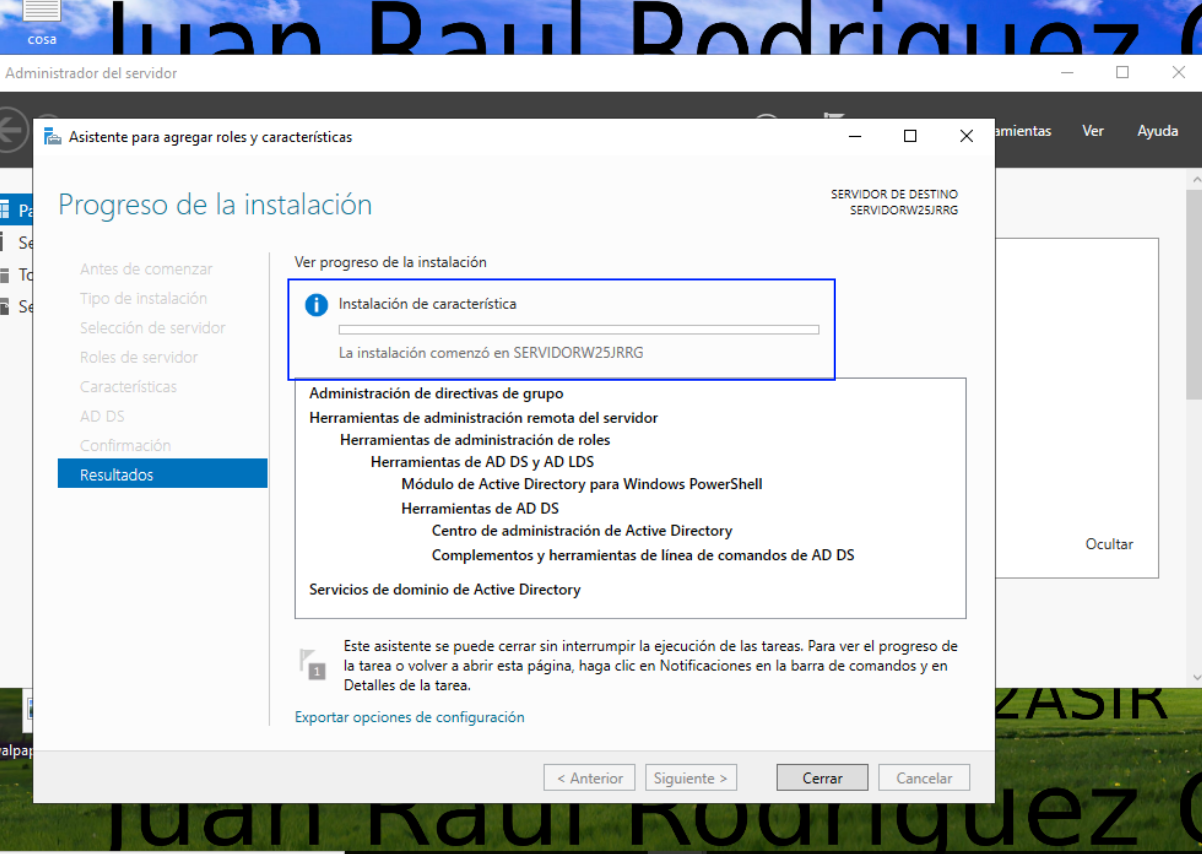Click the back arrow in Administrador del servidor
This screenshot has width=1202, height=854.
coord(11,130)
